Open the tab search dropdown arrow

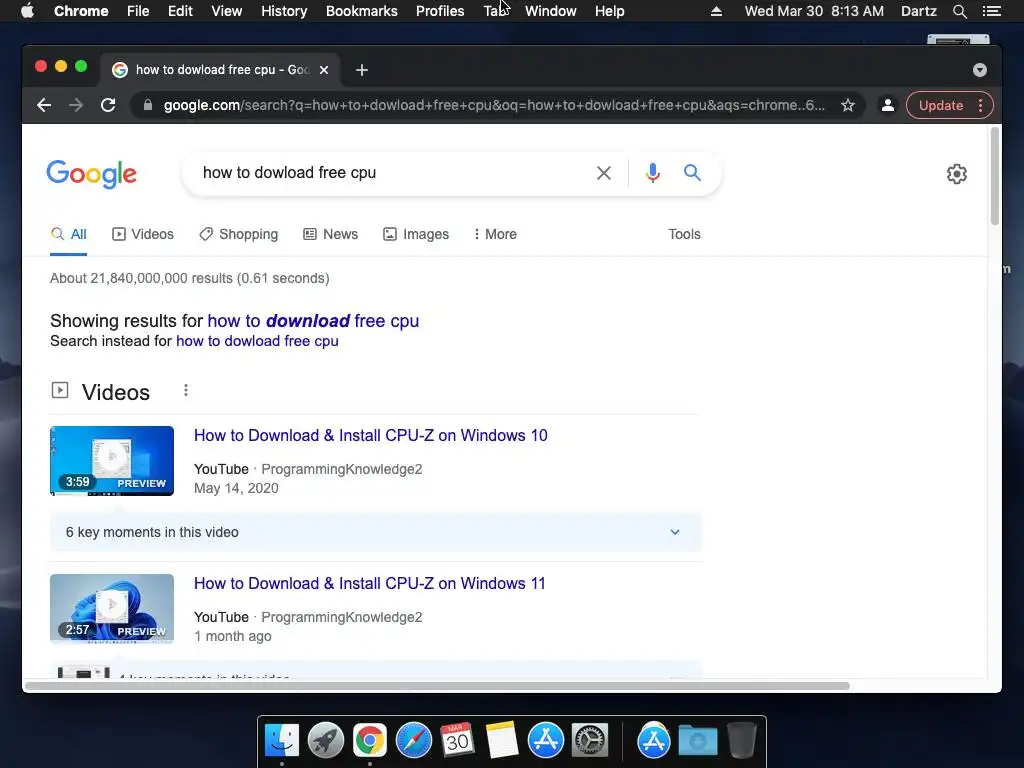980,70
